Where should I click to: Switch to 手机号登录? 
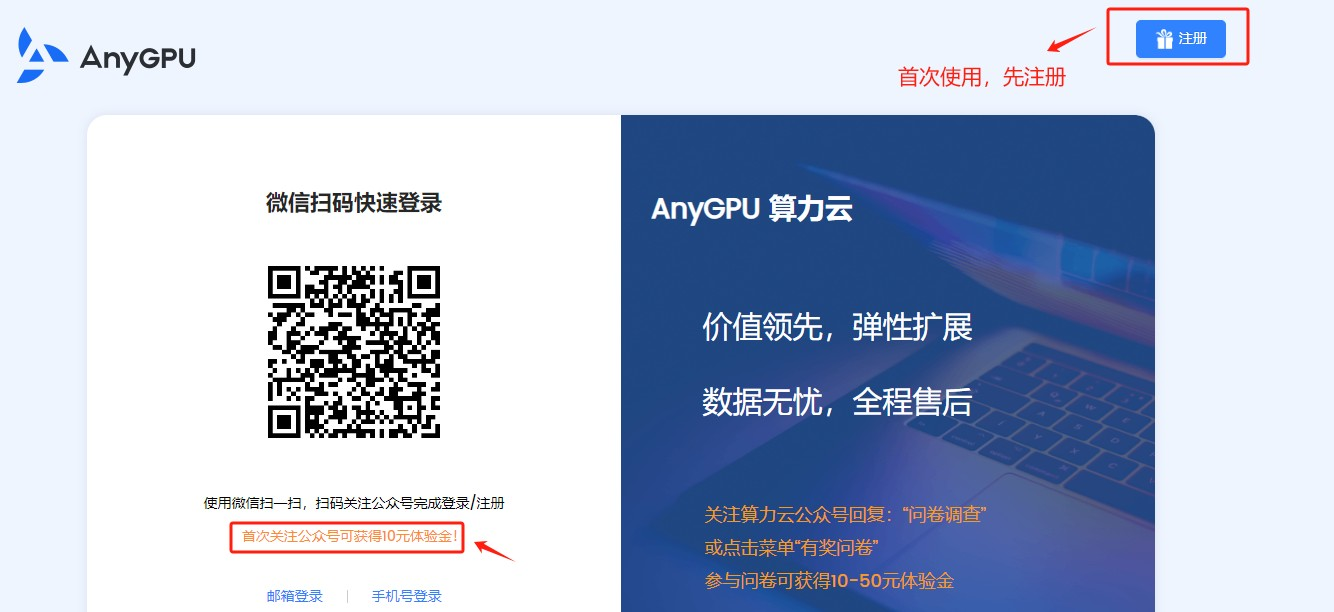tap(407, 596)
